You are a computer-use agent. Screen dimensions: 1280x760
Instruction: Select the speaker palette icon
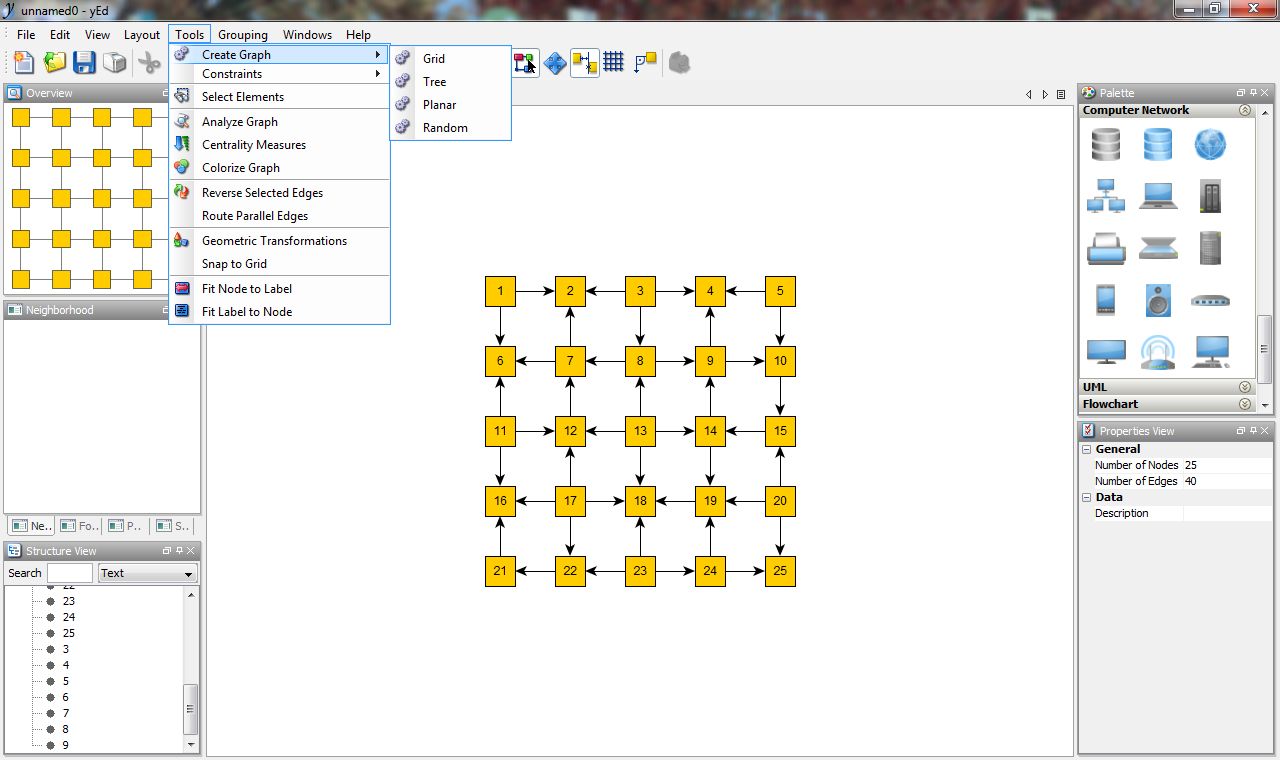pyautogui.click(x=1158, y=300)
